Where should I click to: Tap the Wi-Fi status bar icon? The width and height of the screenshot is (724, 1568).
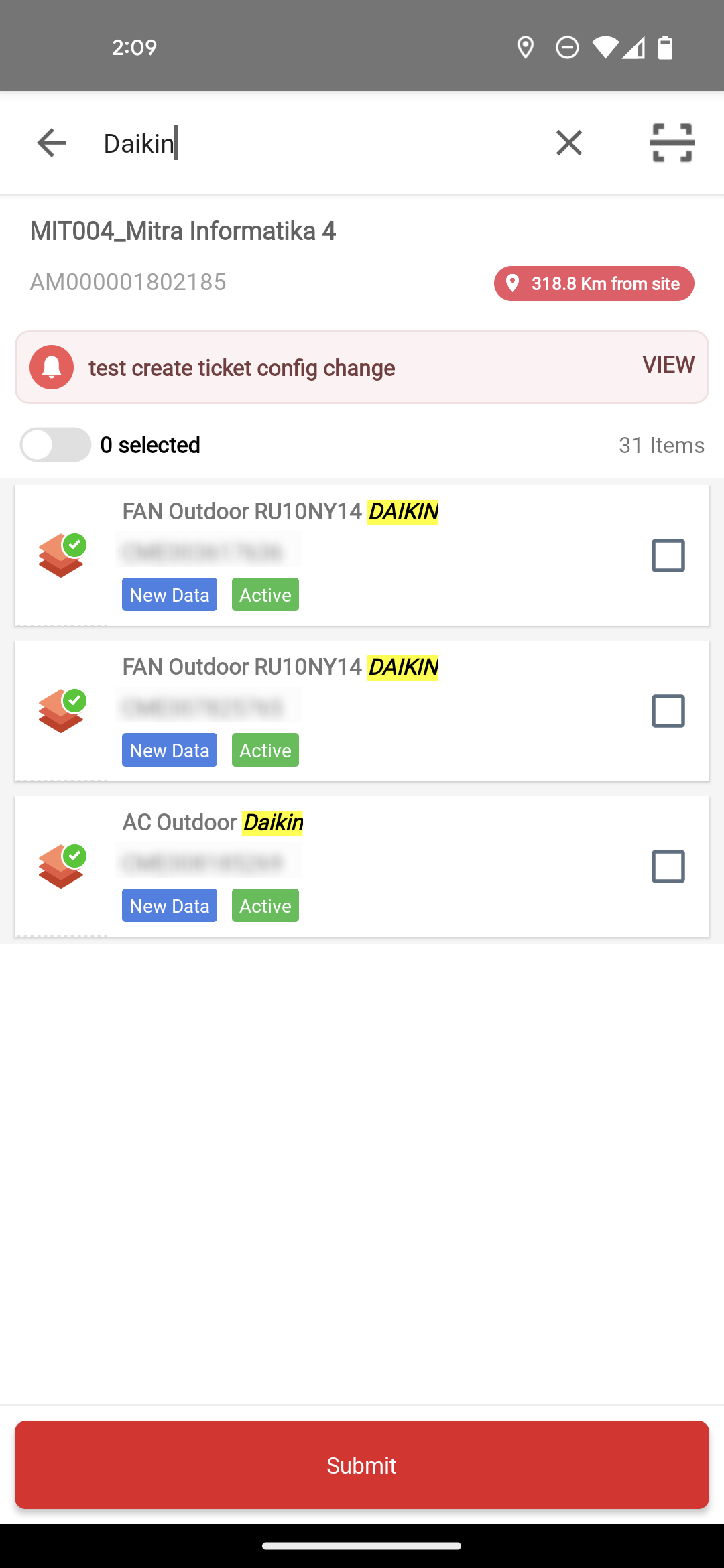pos(605,48)
